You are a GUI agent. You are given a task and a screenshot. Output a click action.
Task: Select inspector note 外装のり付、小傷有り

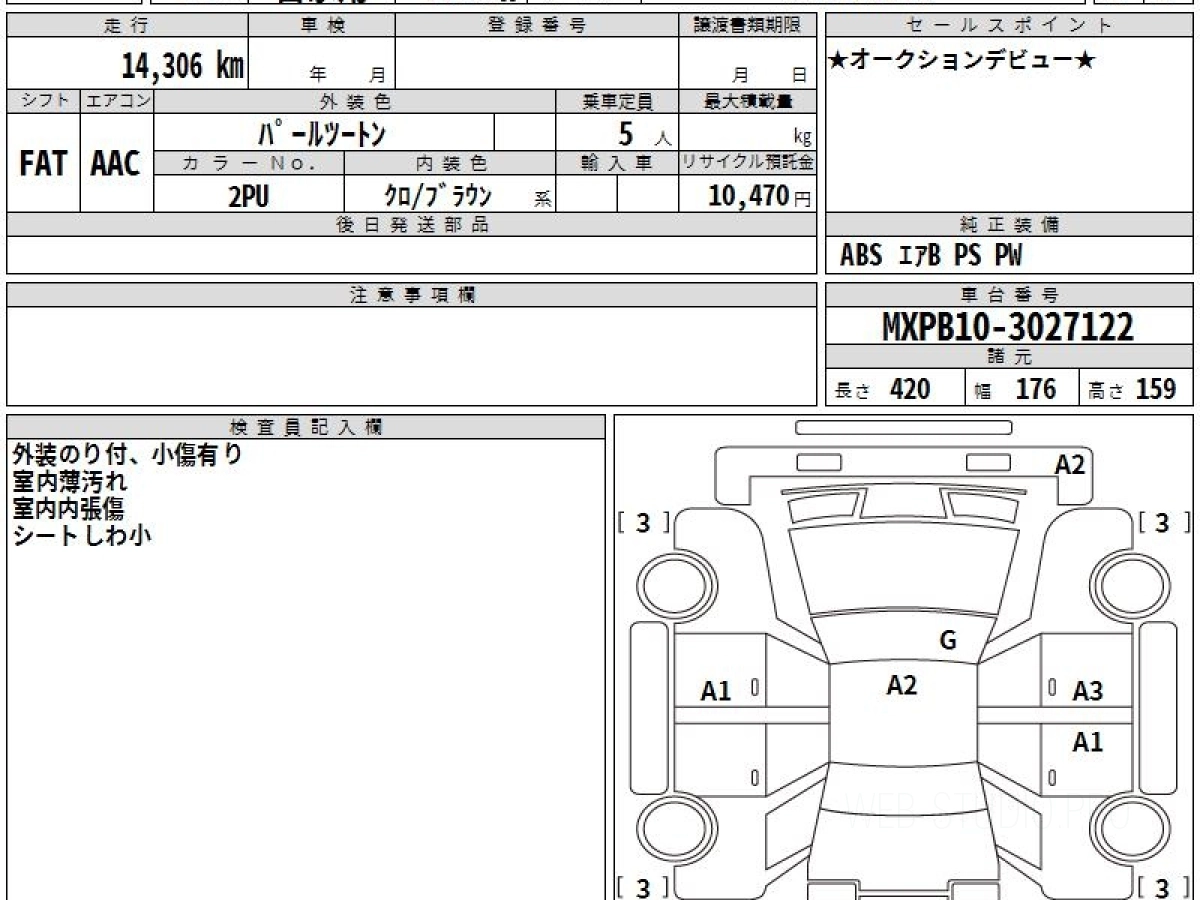pyautogui.click(x=128, y=455)
